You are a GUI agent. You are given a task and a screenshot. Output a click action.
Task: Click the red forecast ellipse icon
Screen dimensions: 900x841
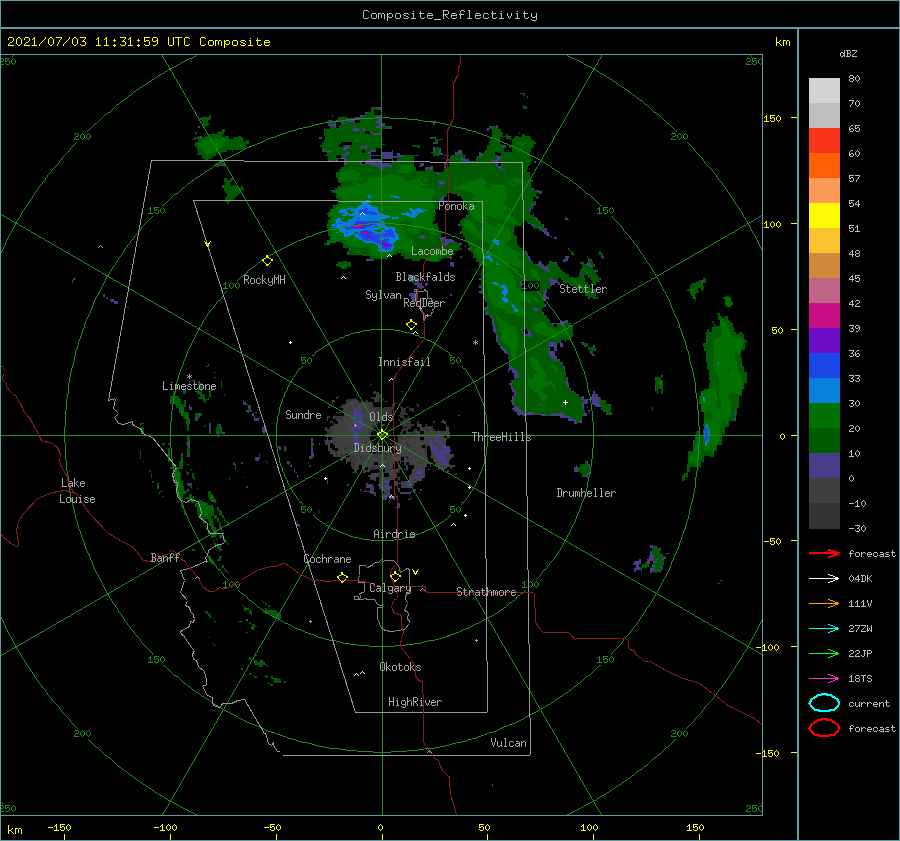[x=824, y=728]
